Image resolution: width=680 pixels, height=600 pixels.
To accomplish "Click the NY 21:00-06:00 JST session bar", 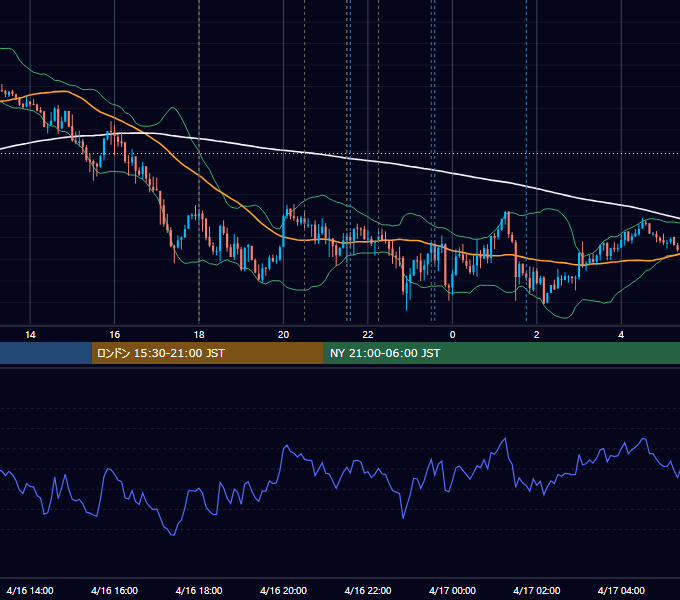I will 502,353.
